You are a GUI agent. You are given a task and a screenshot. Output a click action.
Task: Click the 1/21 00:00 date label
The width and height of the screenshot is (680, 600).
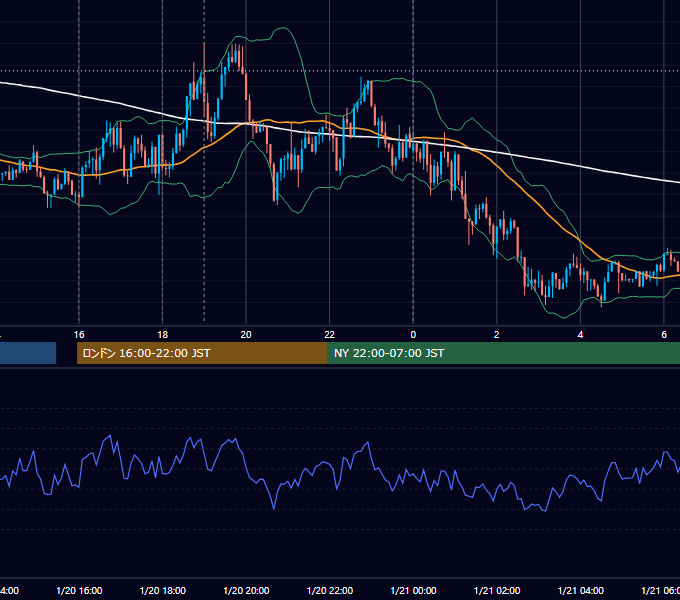[413, 590]
